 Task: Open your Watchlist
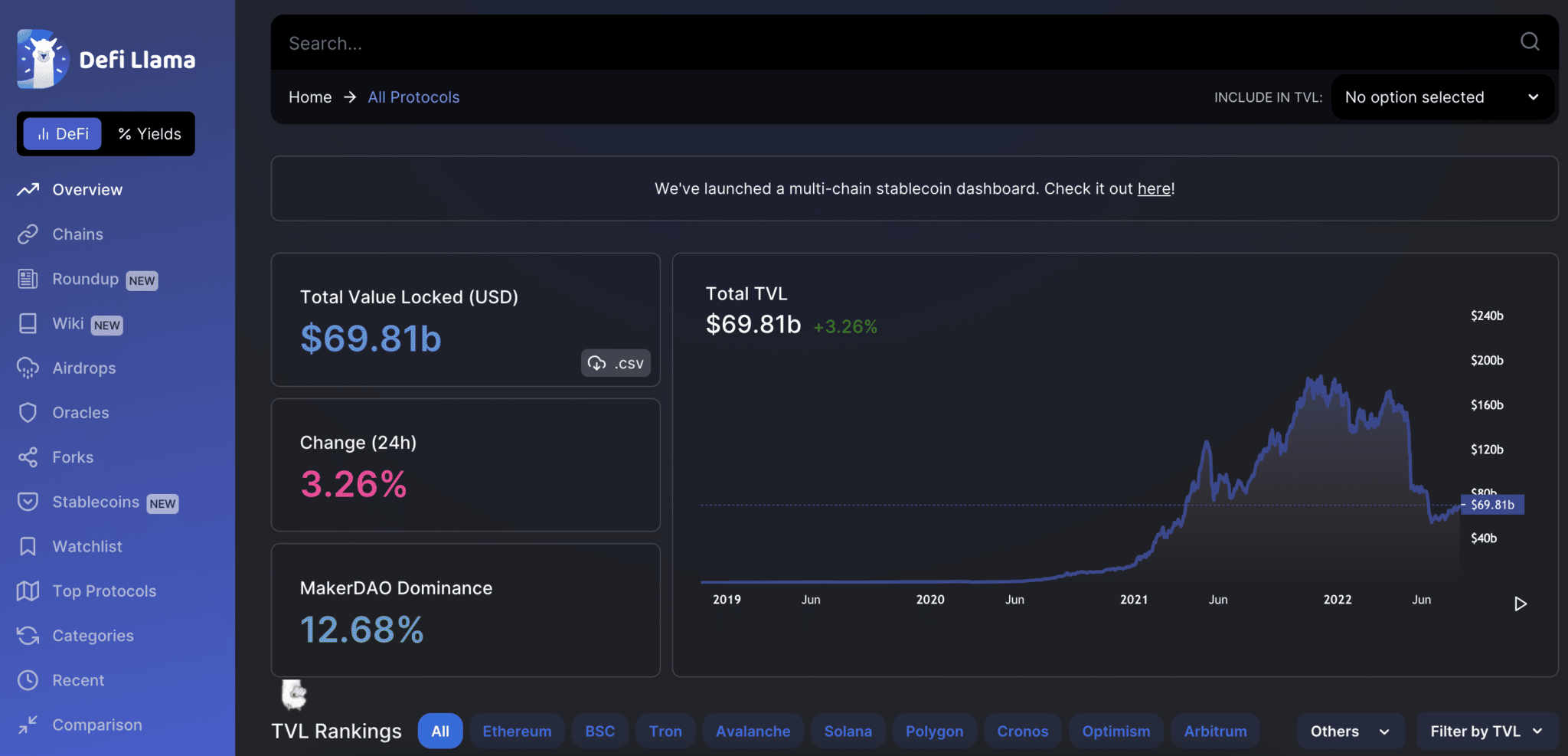pos(88,545)
